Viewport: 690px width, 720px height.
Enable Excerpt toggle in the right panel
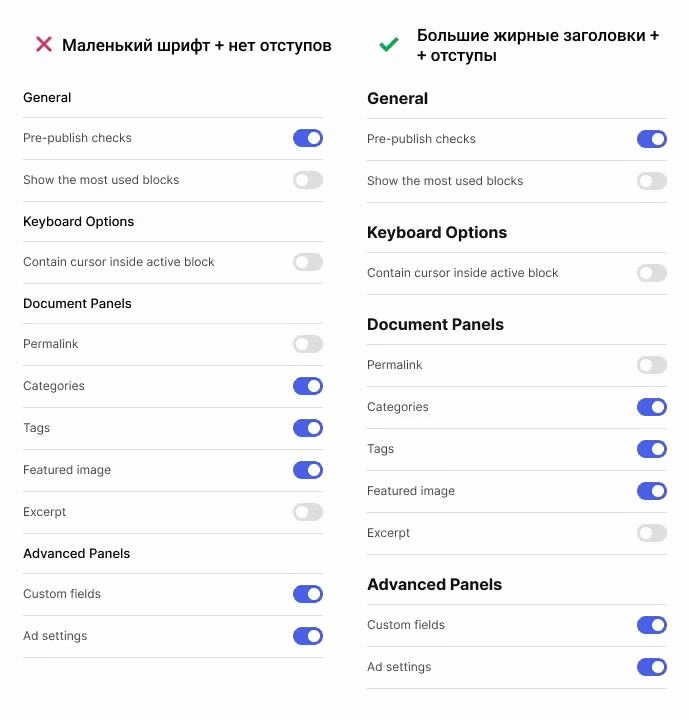coord(652,533)
